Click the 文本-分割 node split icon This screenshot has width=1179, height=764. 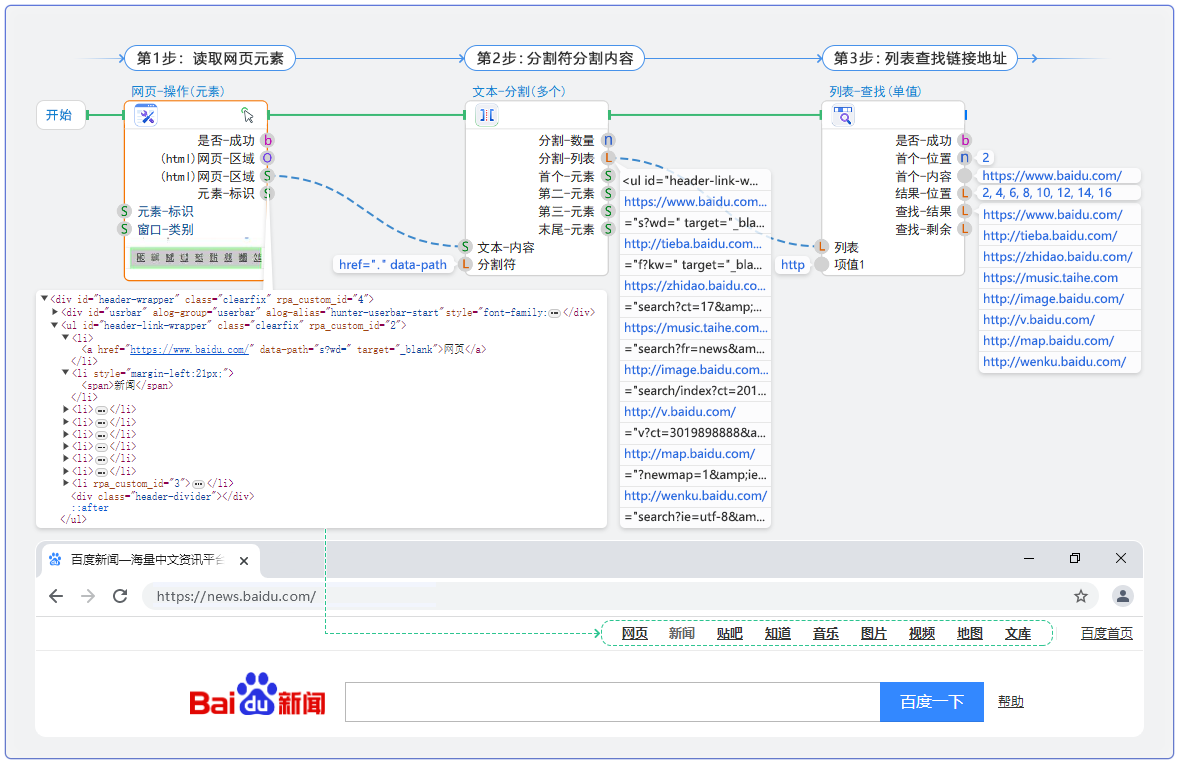coord(487,116)
